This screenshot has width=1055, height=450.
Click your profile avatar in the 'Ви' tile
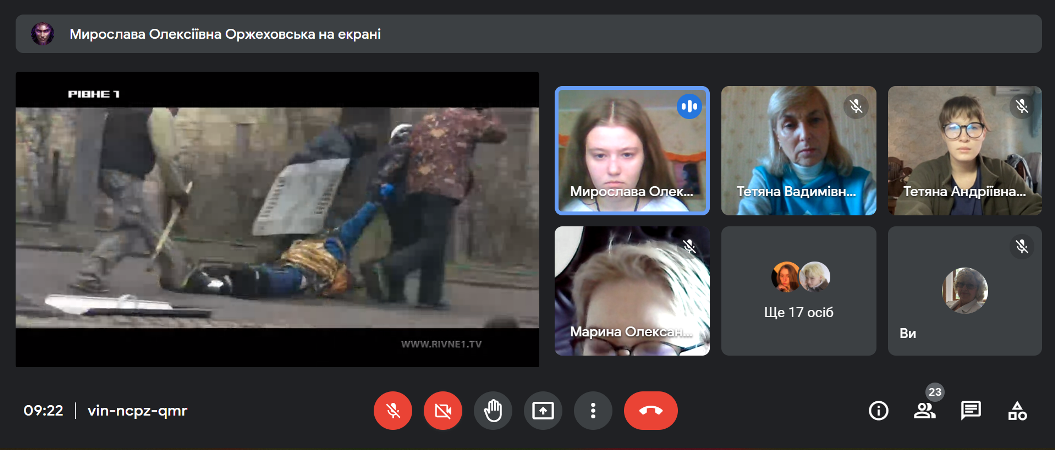(965, 291)
